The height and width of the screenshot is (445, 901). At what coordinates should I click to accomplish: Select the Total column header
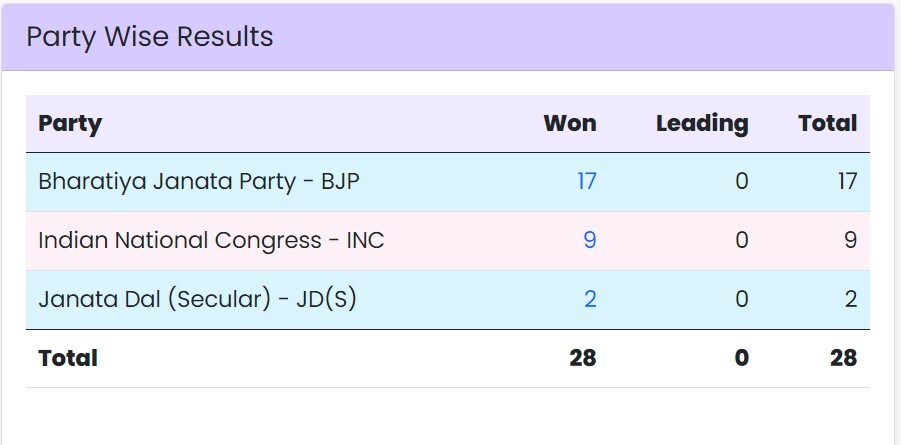(x=828, y=124)
